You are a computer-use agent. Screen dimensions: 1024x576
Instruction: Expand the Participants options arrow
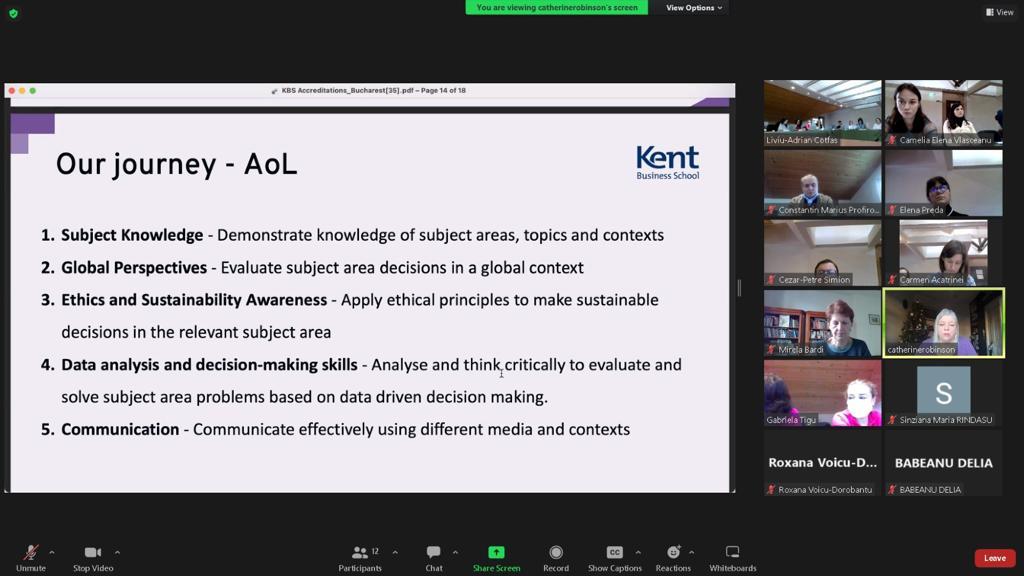tap(395, 552)
